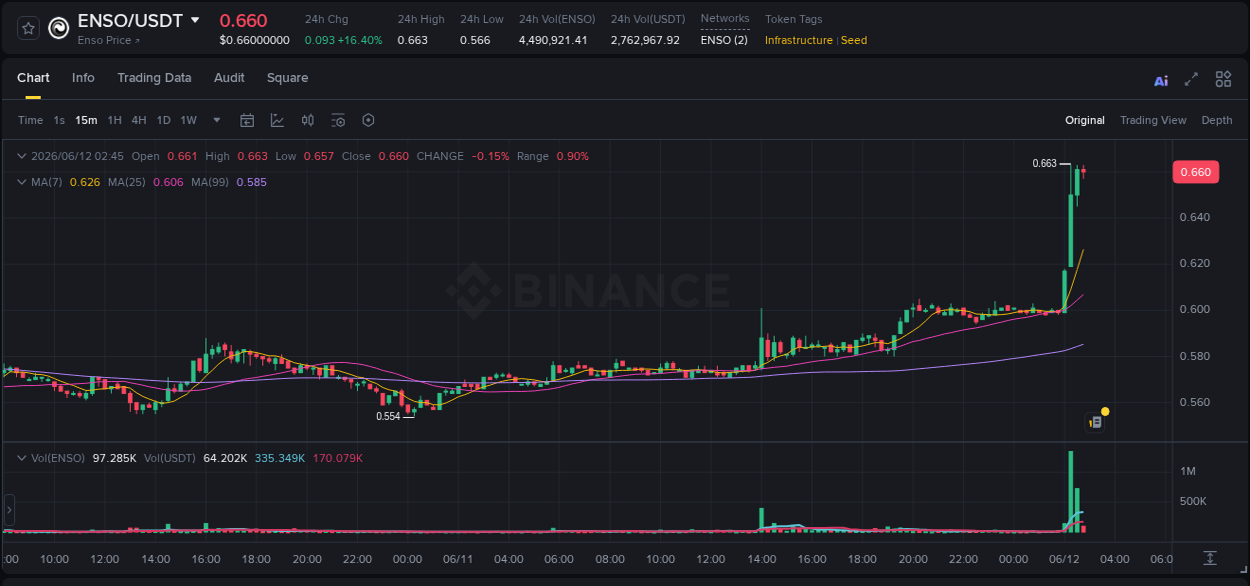The height and width of the screenshot is (586, 1250).
Task: Click the Vol(USDT) legend label
Action: coord(170,458)
